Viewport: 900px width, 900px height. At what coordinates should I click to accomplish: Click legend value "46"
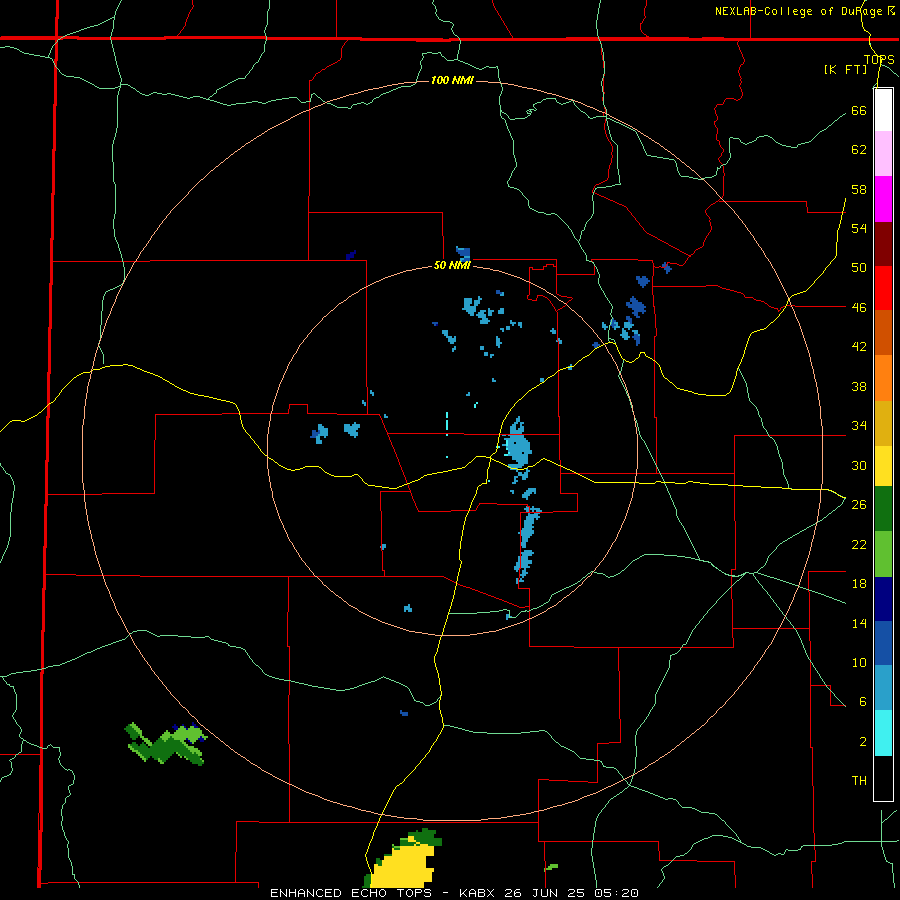[x=859, y=308]
